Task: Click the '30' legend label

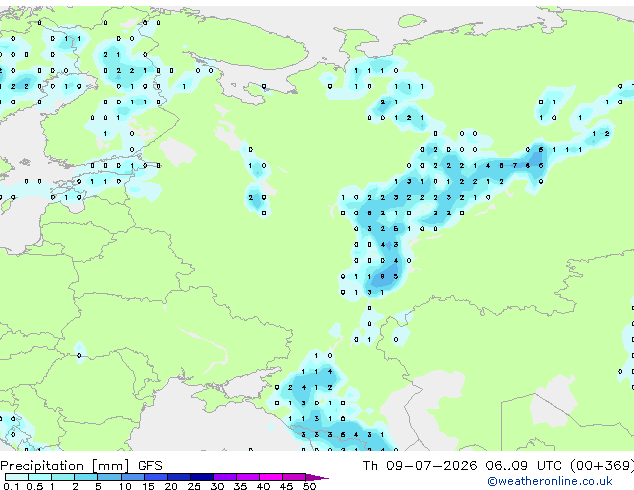Action: 217,486
